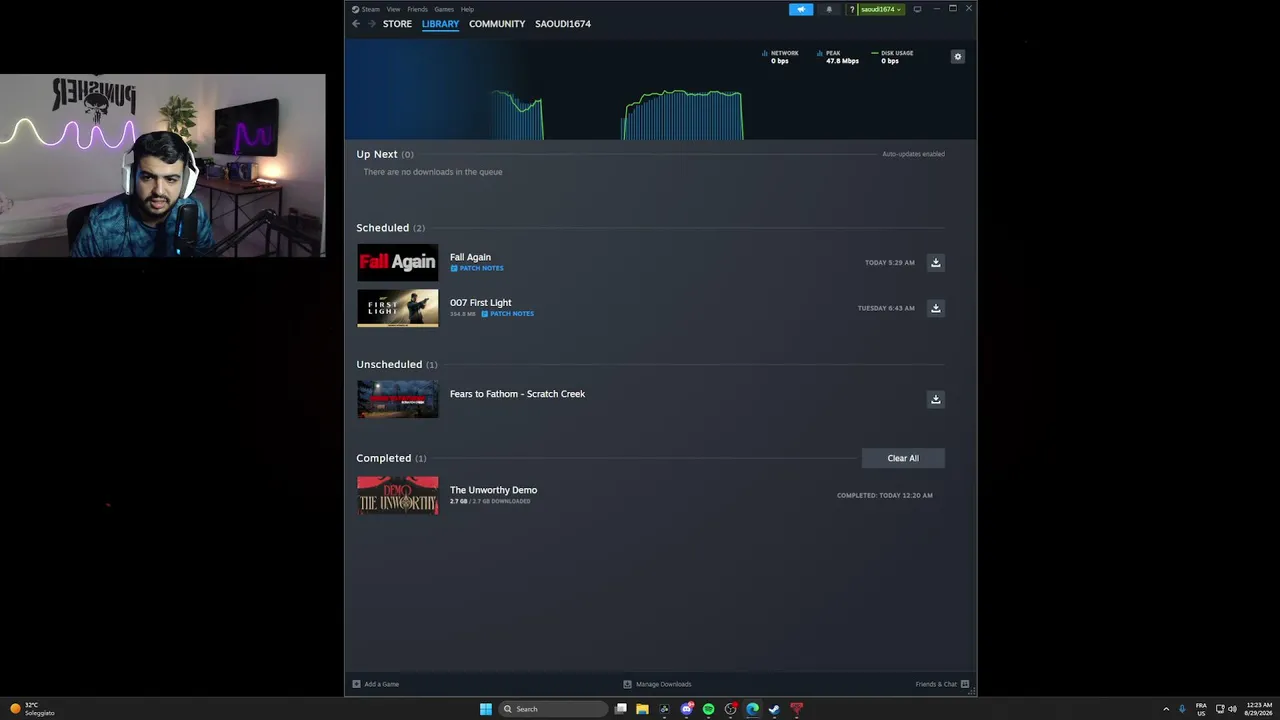
Task: Show hidden system tray icons
Action: (x=1166, y=709)
